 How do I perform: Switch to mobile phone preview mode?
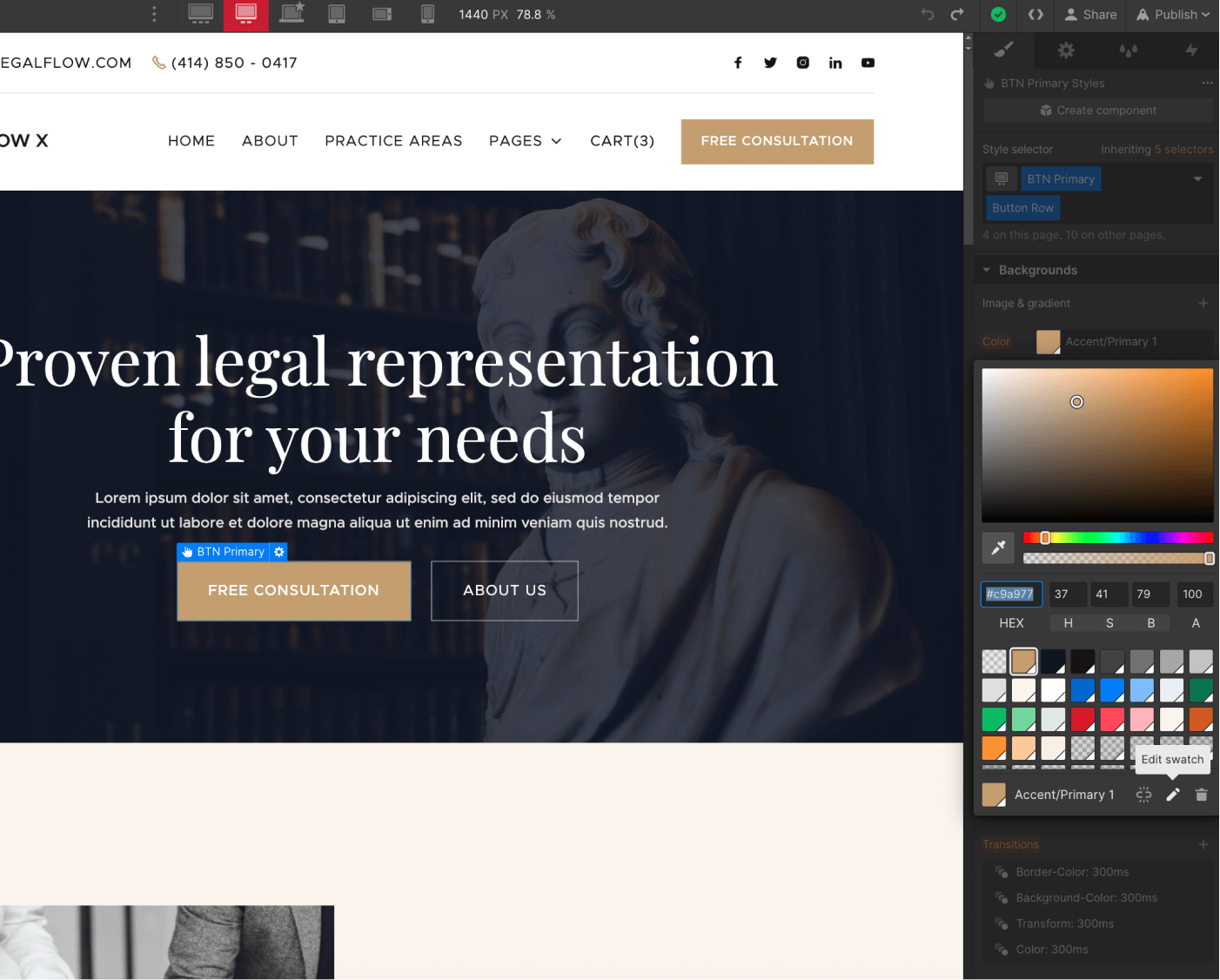[427, 15]
